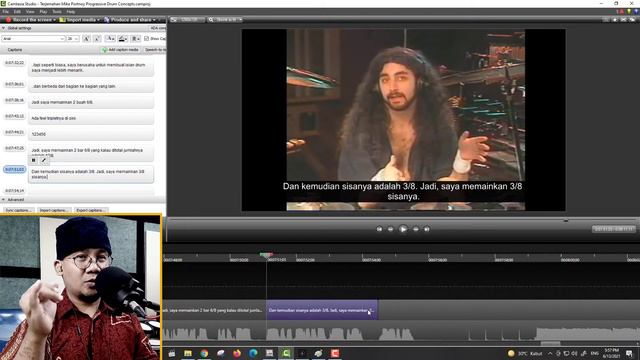Image resolution: width=640 pixels, height=360 pixels.
Task: Expand Import media dropdown arrow
Action: [98, 20]
